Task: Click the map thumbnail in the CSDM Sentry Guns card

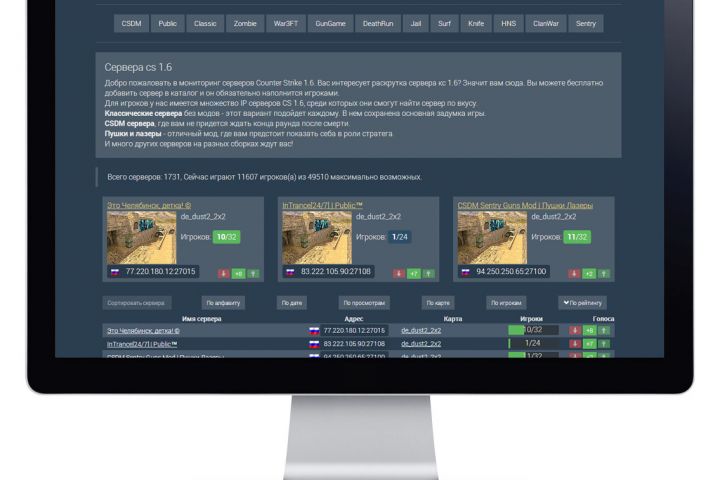Action: [492, 237]
